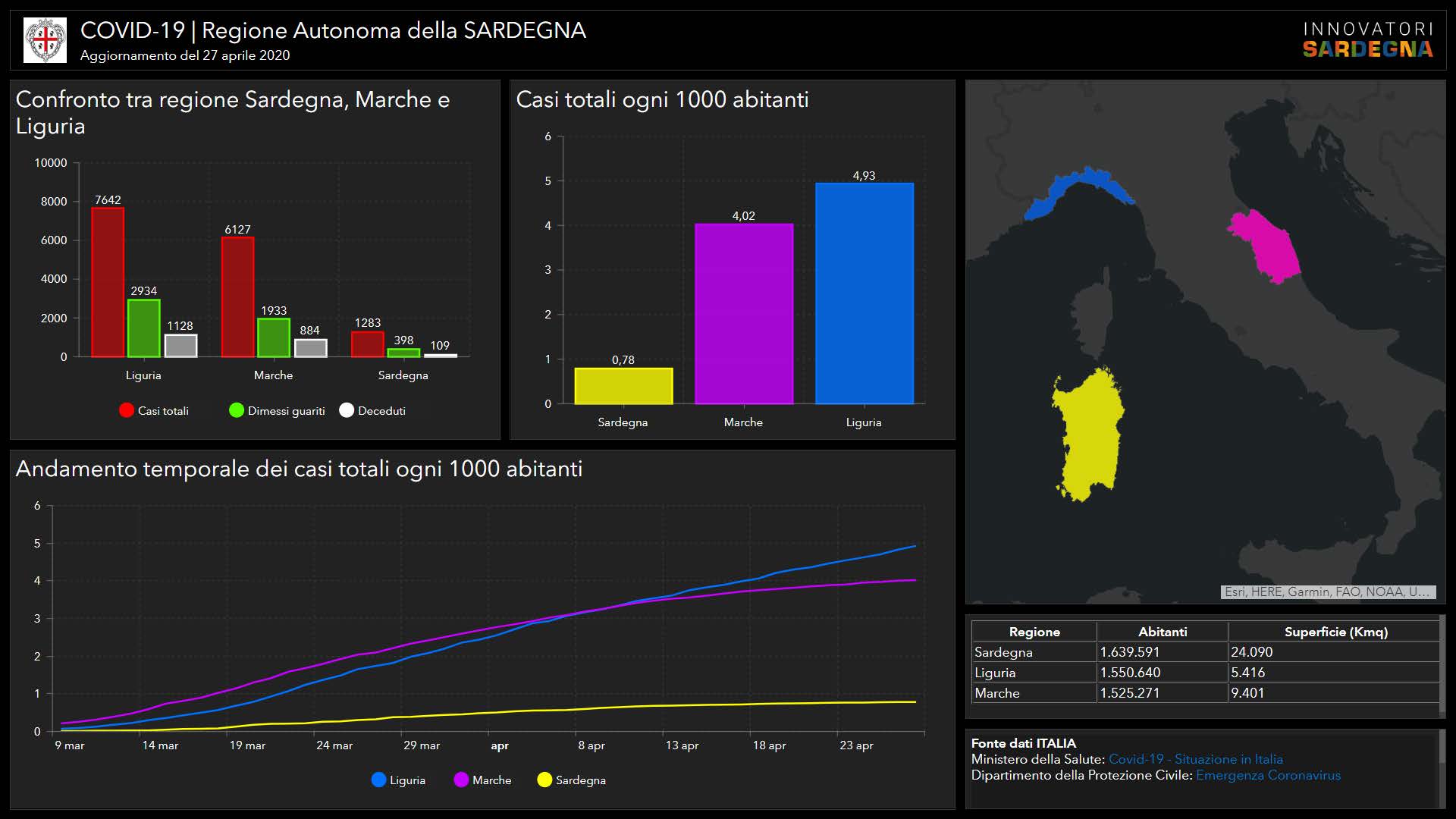Toggle Deceduti legend white marker
This screenshot has height=819, width=1456.
(x=347, y=410)
